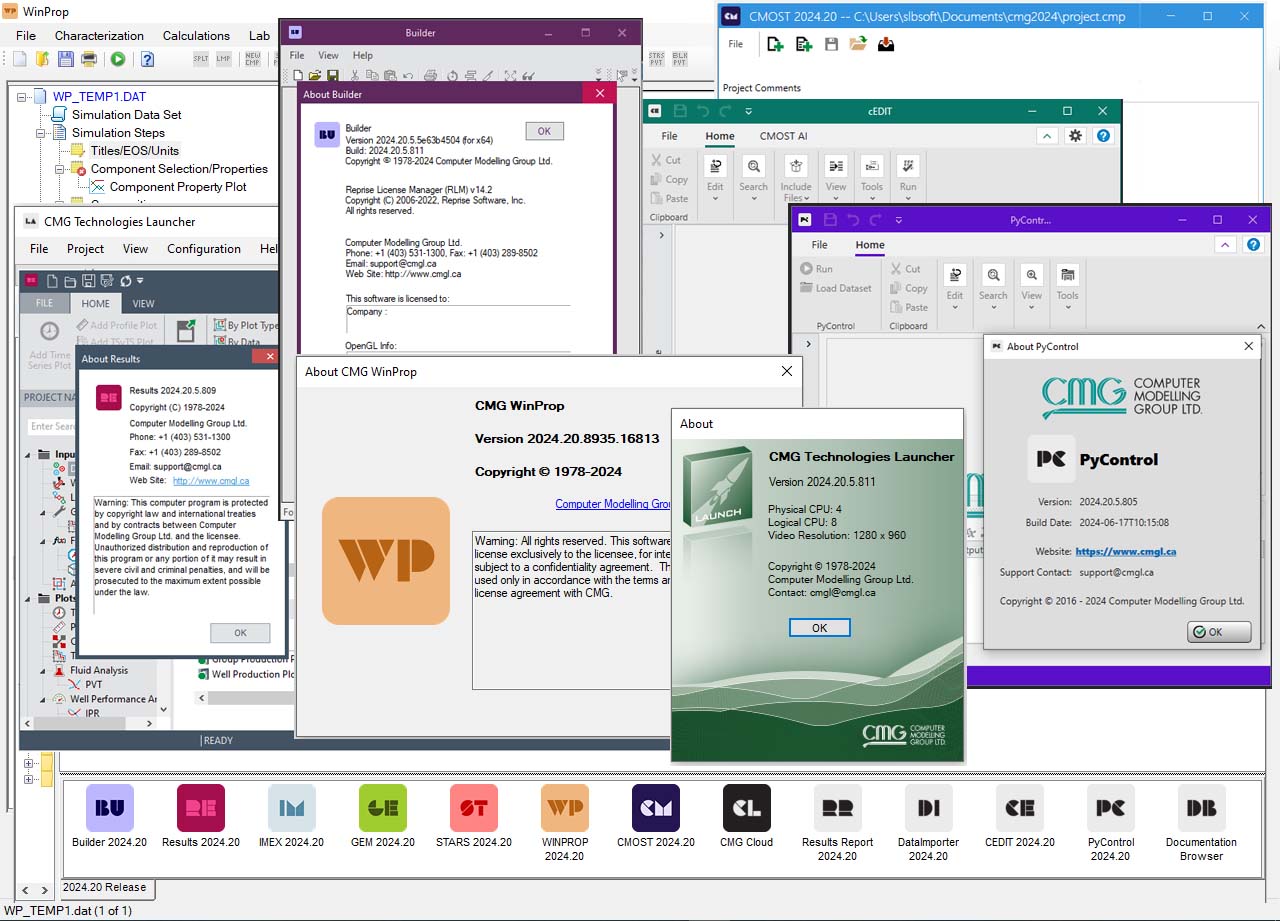
Task: Click the Save icon in WinProp toolbar
Action: coord(65,59)
